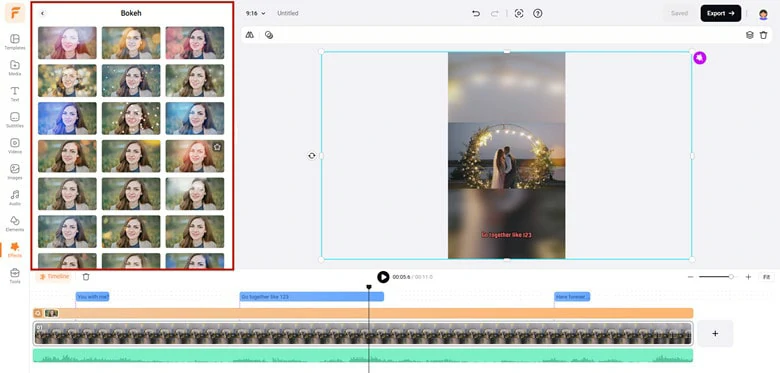This screenshot has height=373, width=780.
Task: Open the Videos sidebar panel
Action: tap(15, 146)
